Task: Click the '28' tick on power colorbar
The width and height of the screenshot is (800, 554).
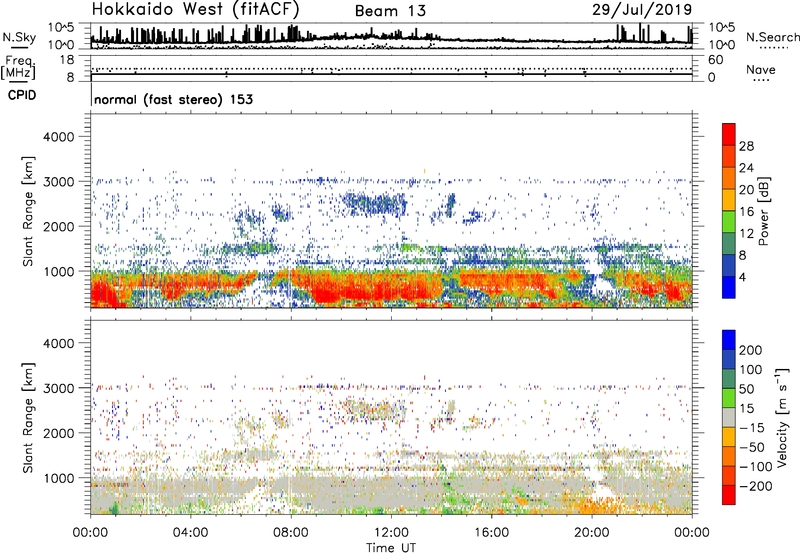Action: point(746,146)
